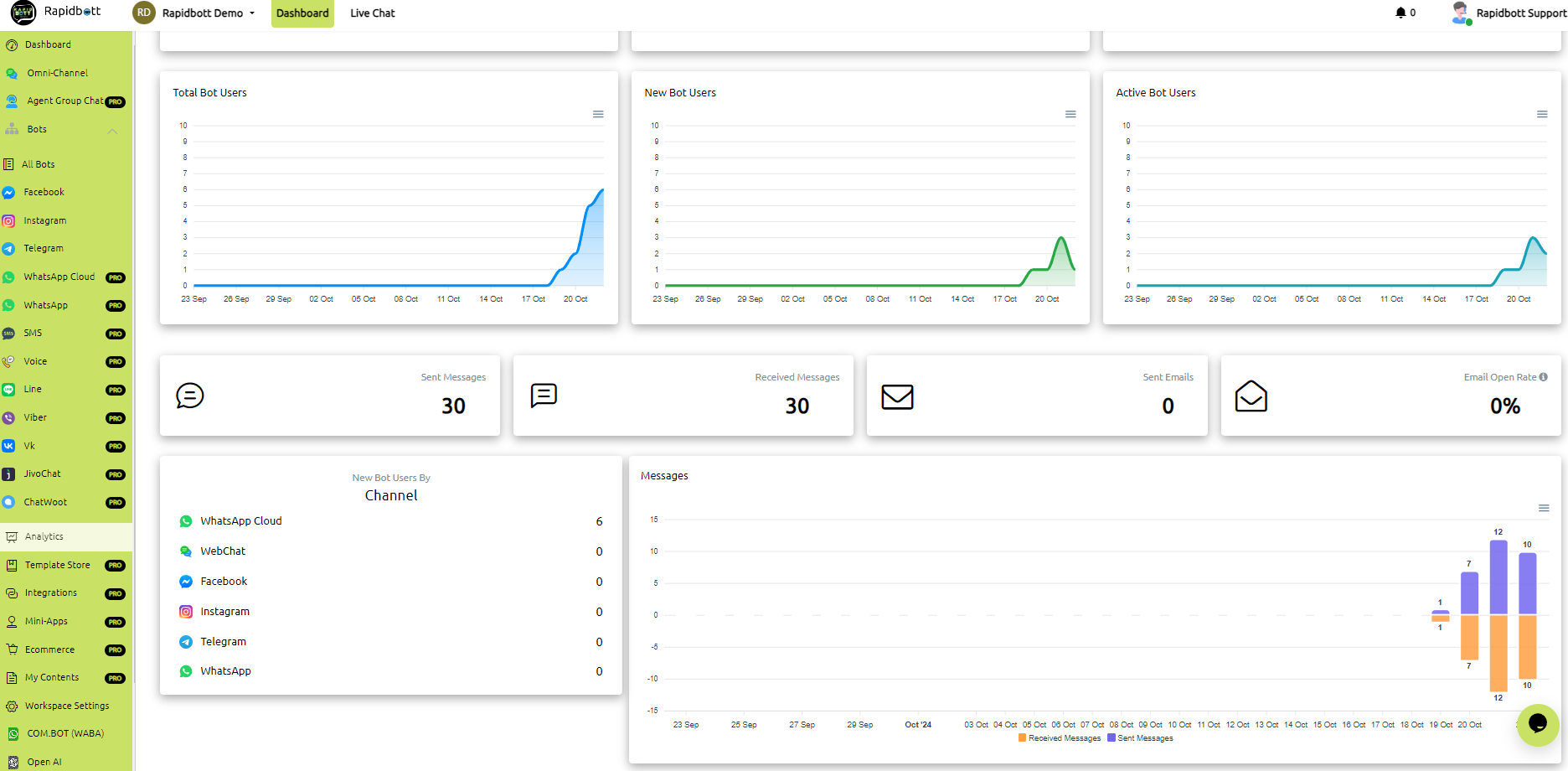Click the Telegram icon in sidebar
Image resolution: width=1568 pixels, height=771 pixels.
pos(9,249)
